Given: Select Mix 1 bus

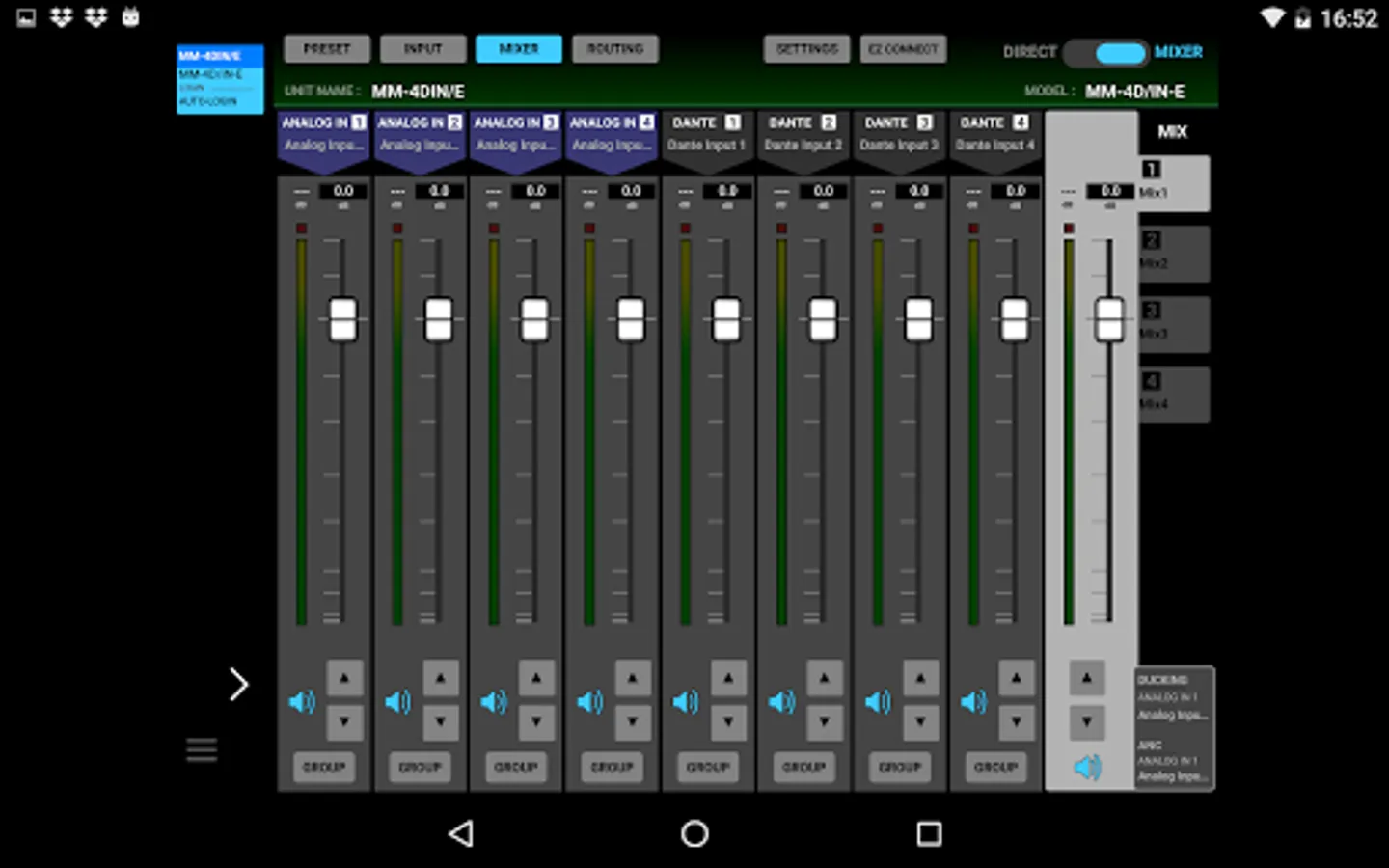Looking at the screenshot, I should point(1174,183).
